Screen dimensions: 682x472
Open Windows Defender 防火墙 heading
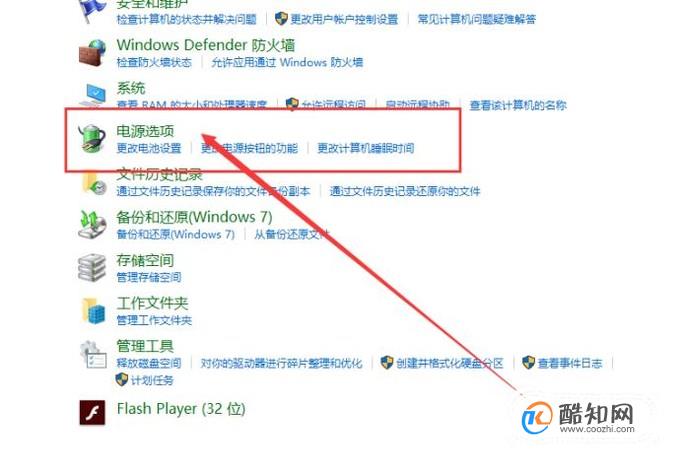[x=206, y=45]
